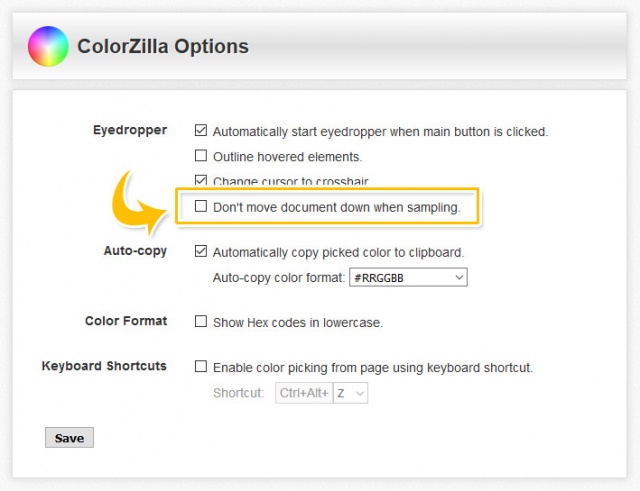This screenshot has height=491, width=640.
Task: Open the #RRGGBB auto-copy format dropdown
Action: tap(408, 278)
